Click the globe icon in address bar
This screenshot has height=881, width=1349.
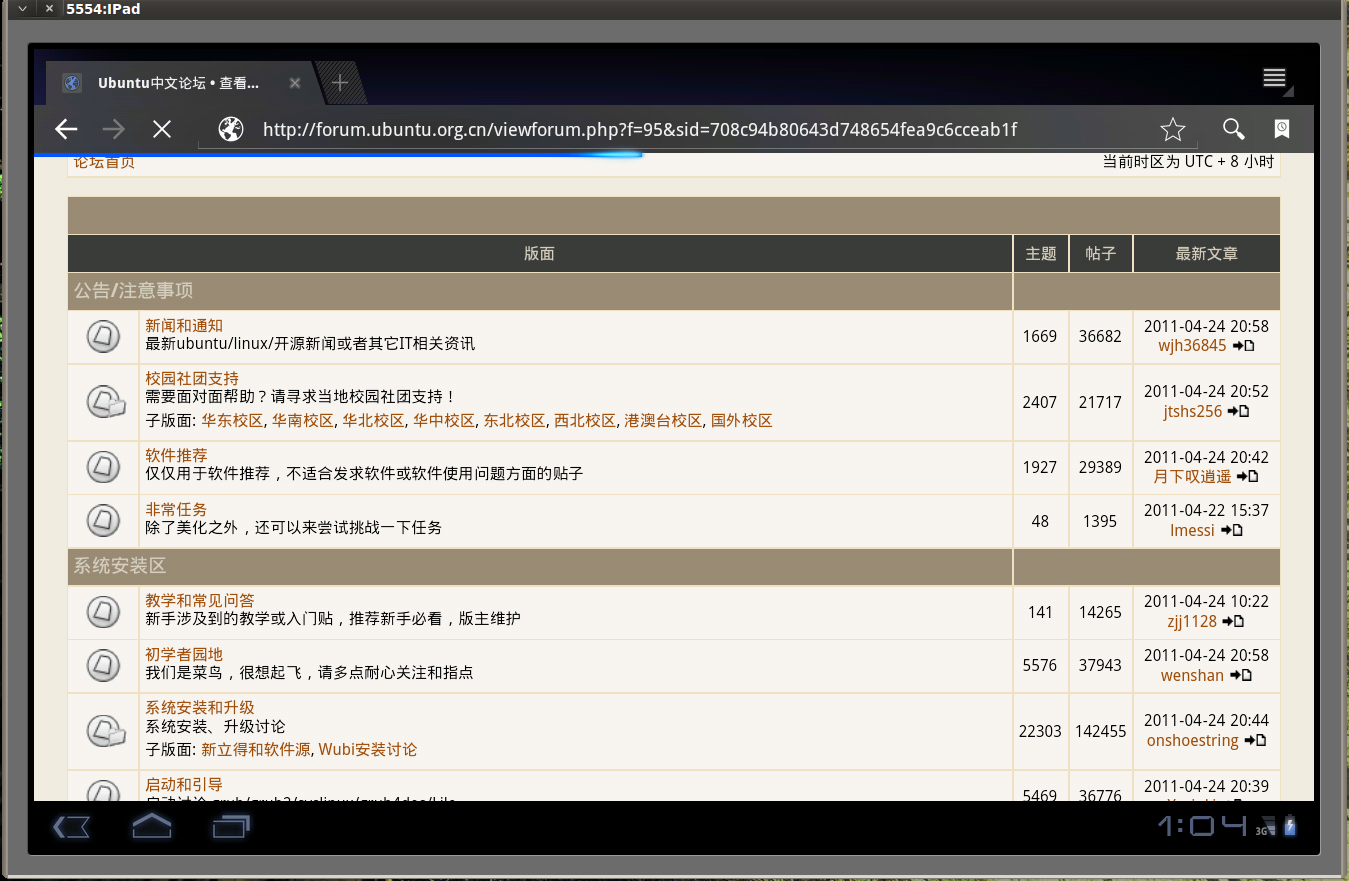pos(231,129)
